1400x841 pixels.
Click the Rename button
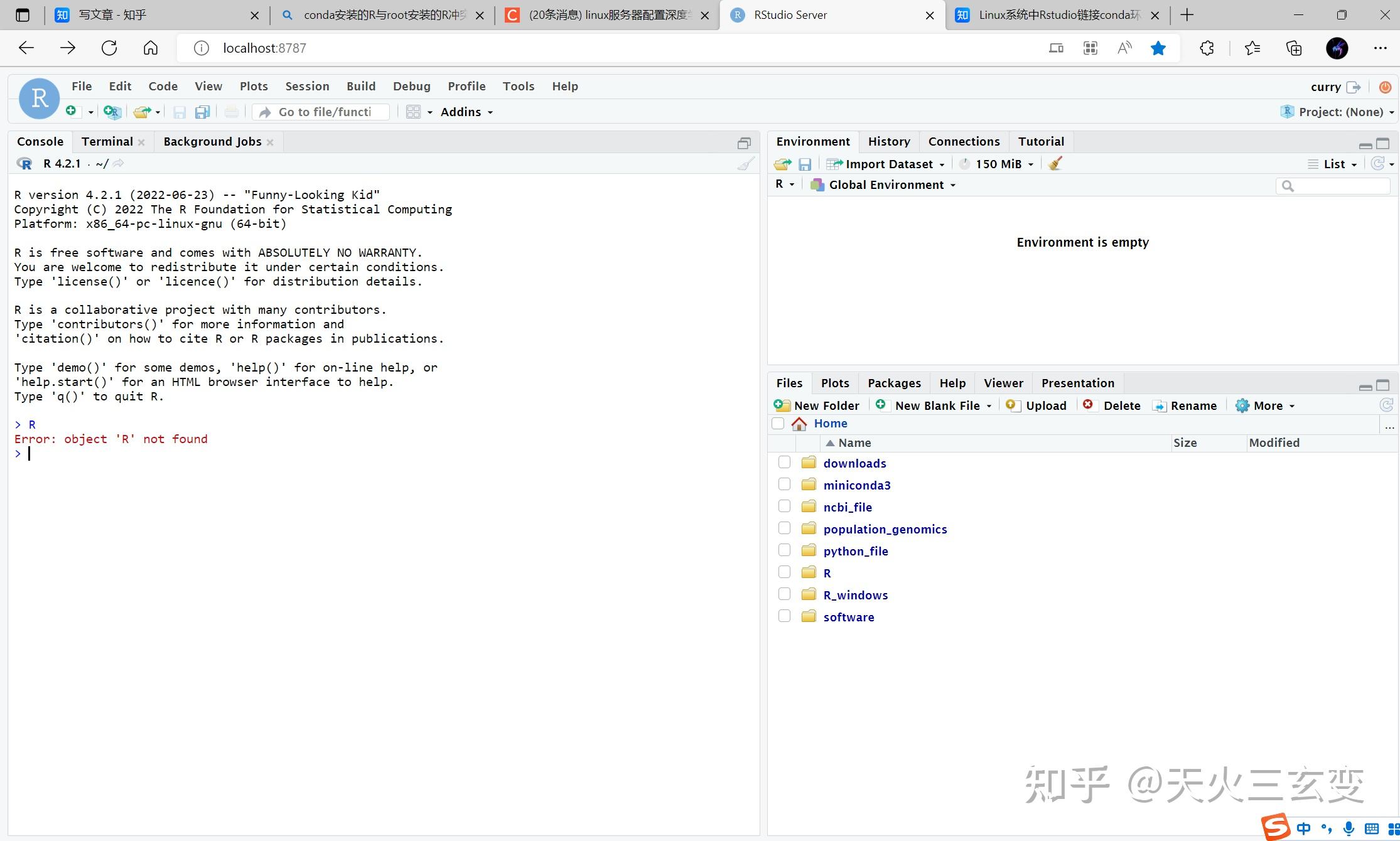point(1185,405)
